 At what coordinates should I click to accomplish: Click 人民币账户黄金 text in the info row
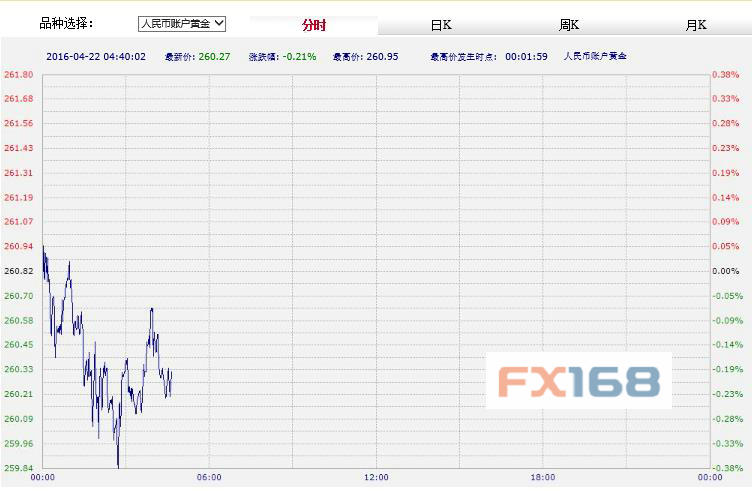click(x=596, y=57)
